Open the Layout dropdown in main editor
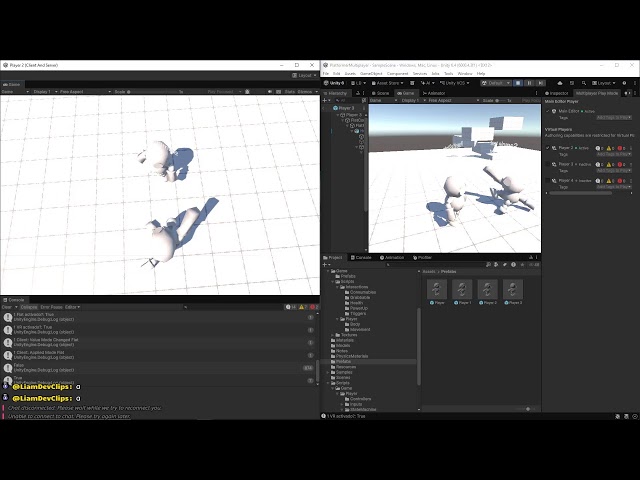The image size is (640, 480). coord(604,83)
